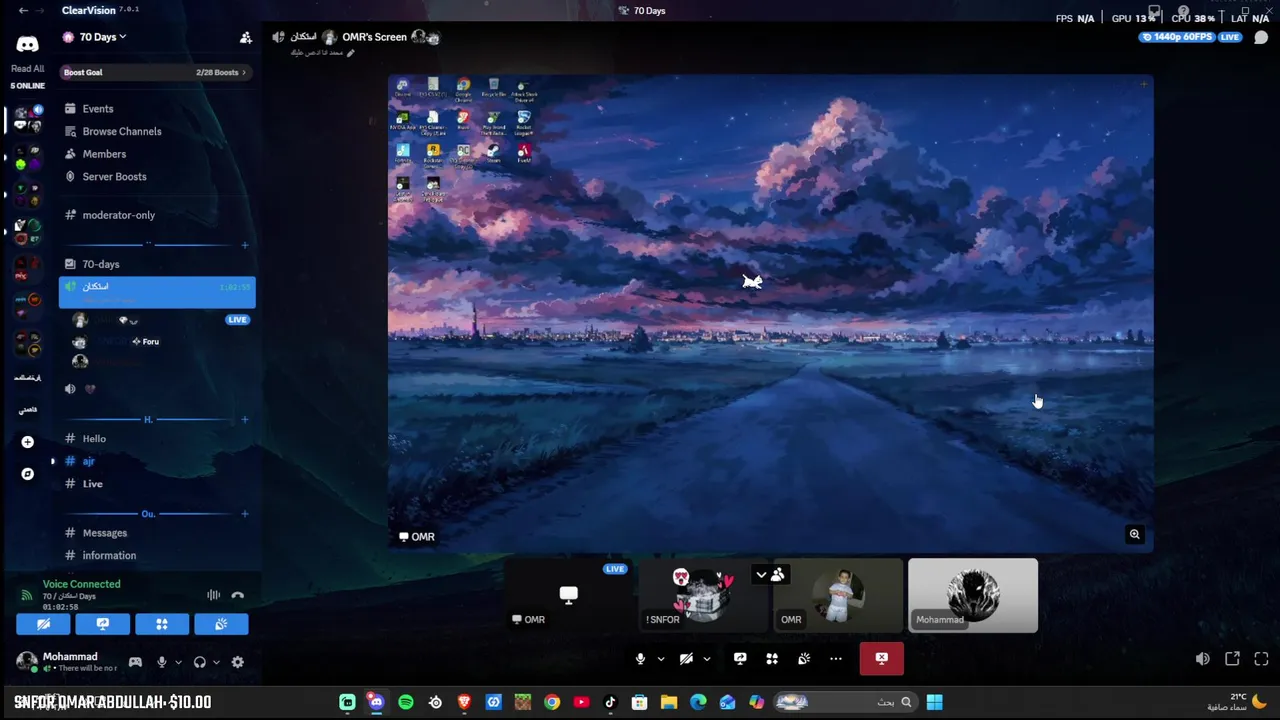Open Browse Channels
The width and height of the screenshot is (1280, 720).
click(x=121, y=131)
